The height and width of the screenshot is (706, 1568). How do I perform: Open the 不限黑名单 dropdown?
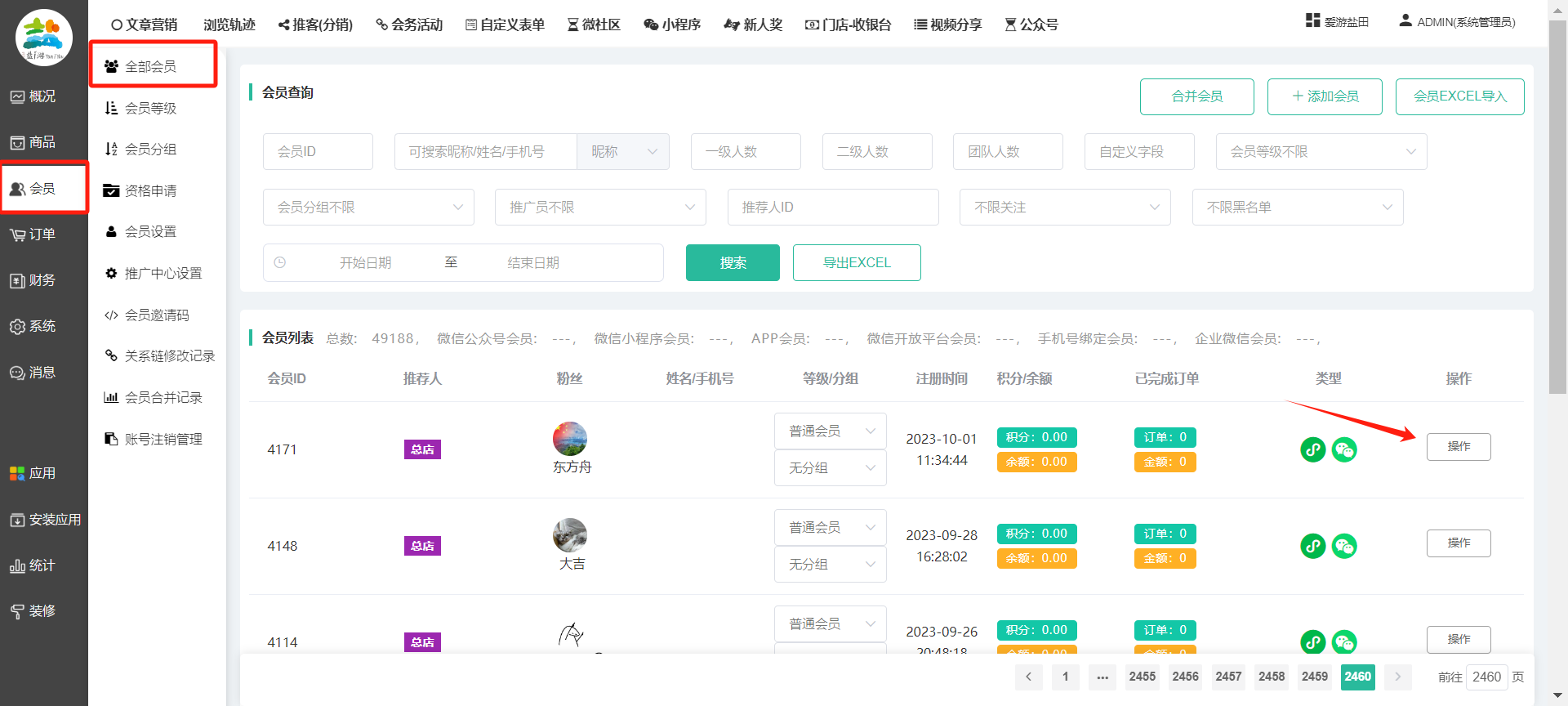[x=1297, y=208]
